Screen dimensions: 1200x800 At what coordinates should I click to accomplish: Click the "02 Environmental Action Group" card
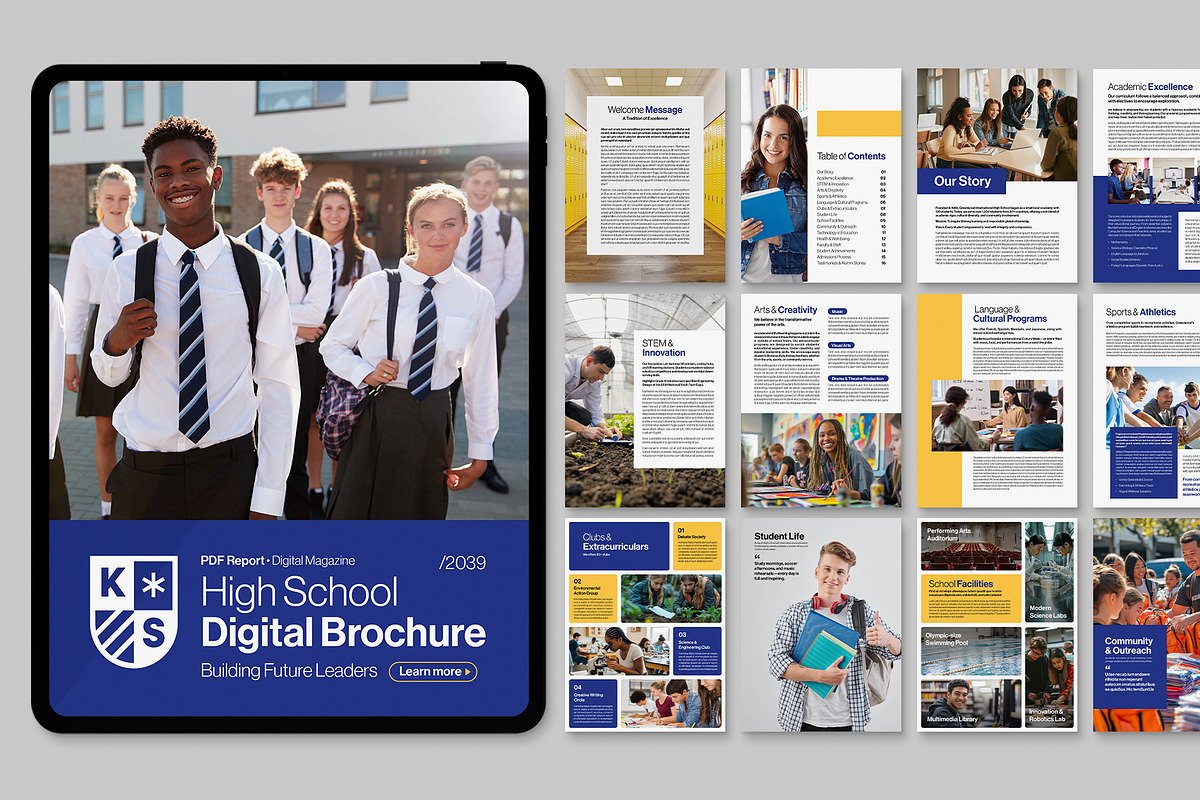click(x=593, y=598)
